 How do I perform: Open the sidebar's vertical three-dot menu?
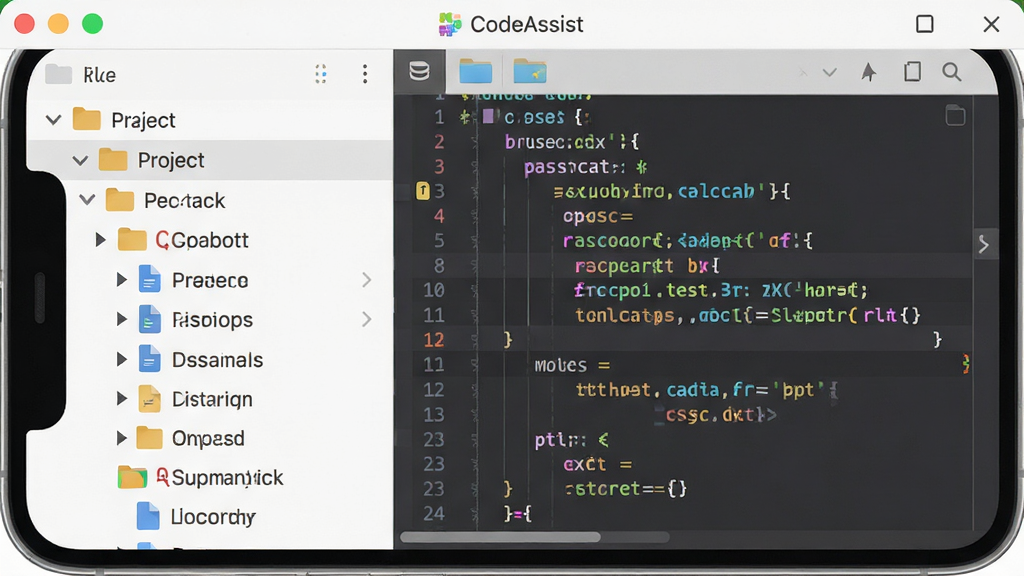(365, 74)
